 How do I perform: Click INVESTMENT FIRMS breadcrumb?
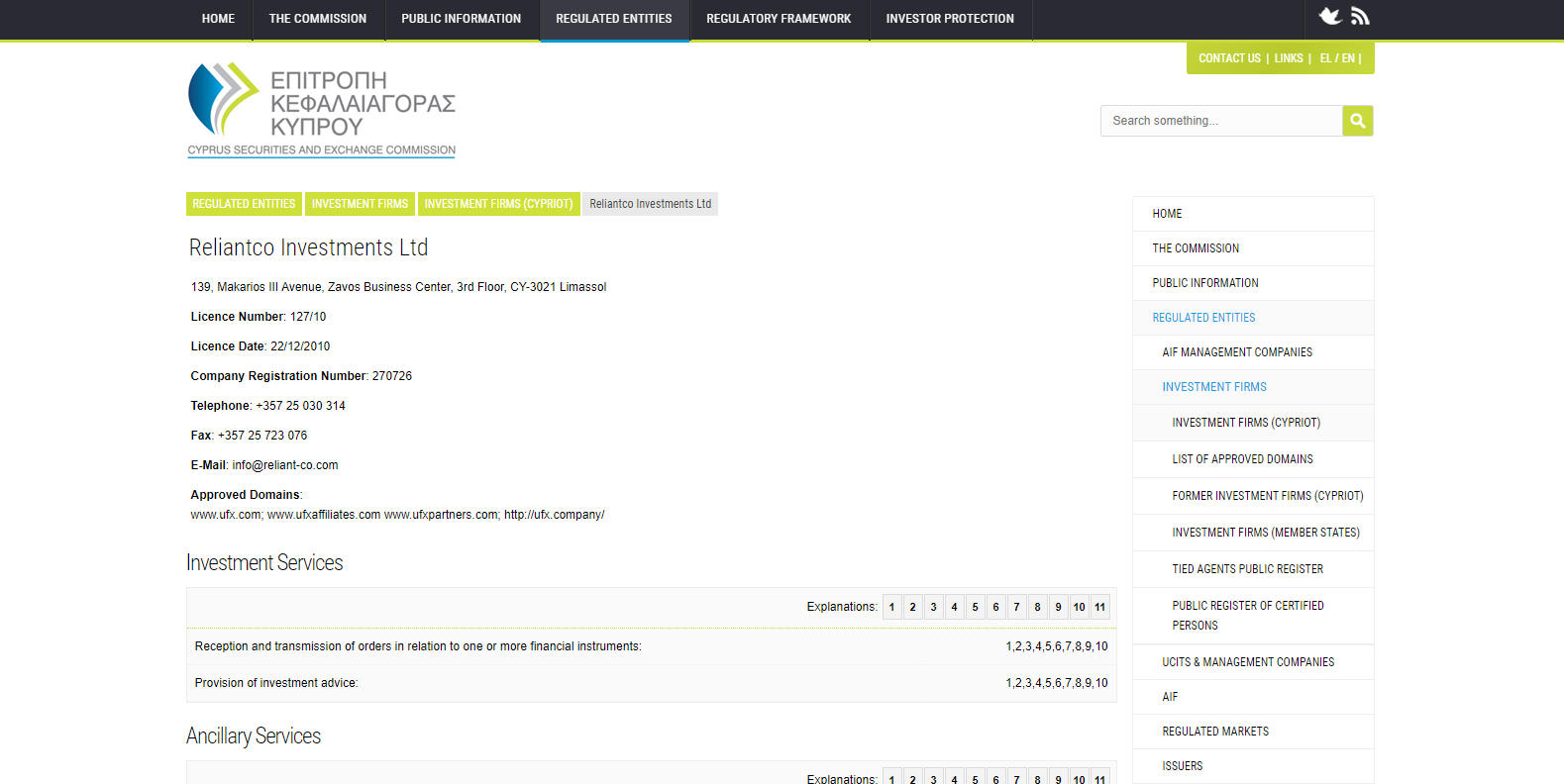click(360, 204)
